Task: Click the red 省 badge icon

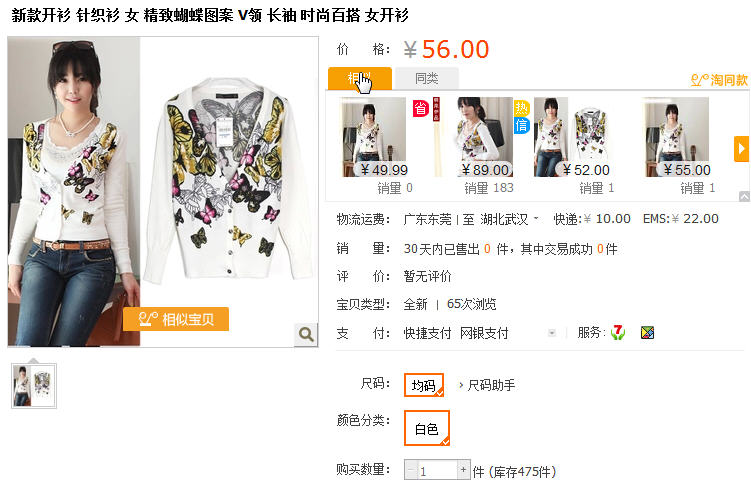Action: pyautogui.click(x=421, y=109)
